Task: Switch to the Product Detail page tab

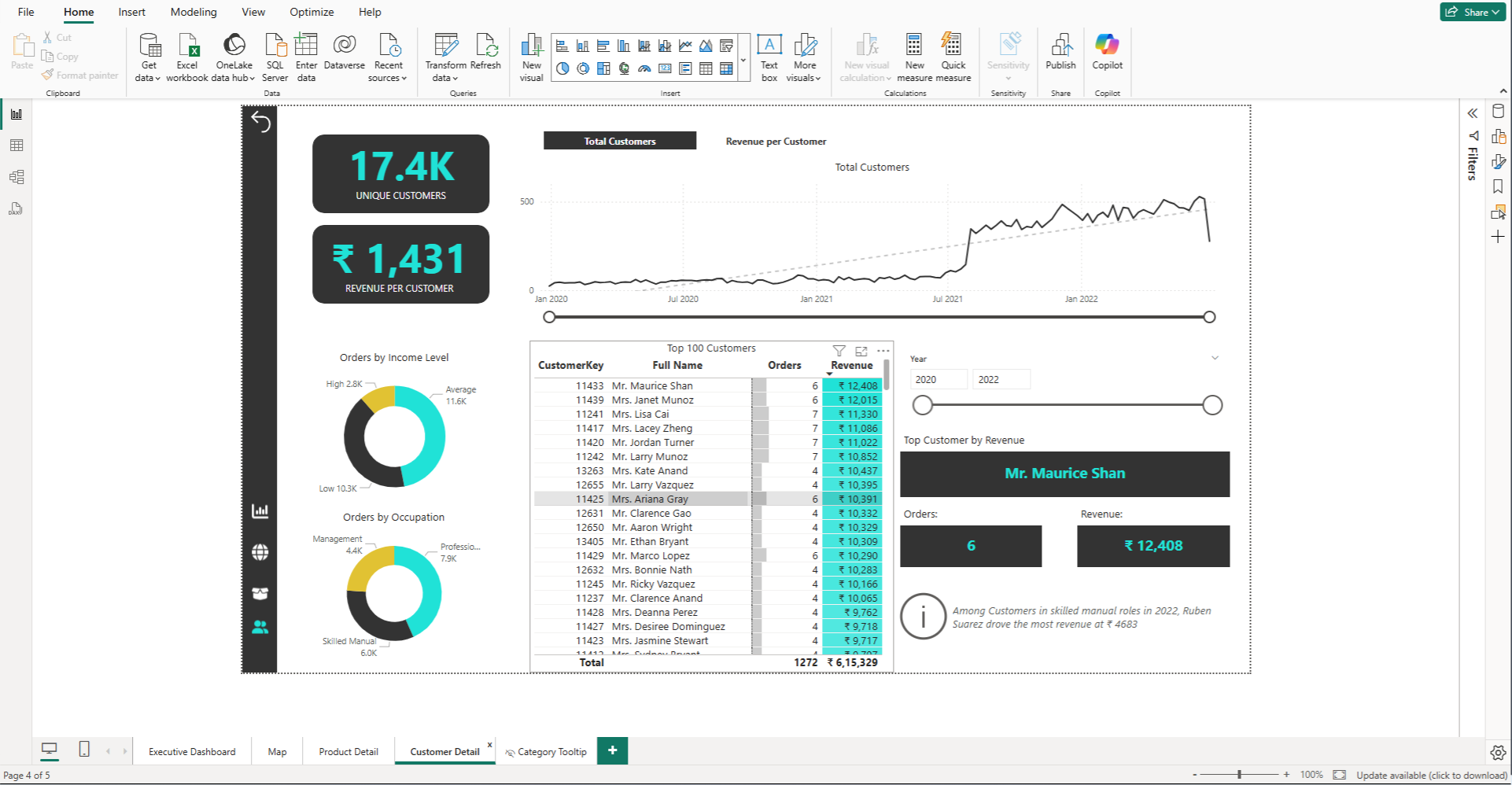Action: click(348, 752)
